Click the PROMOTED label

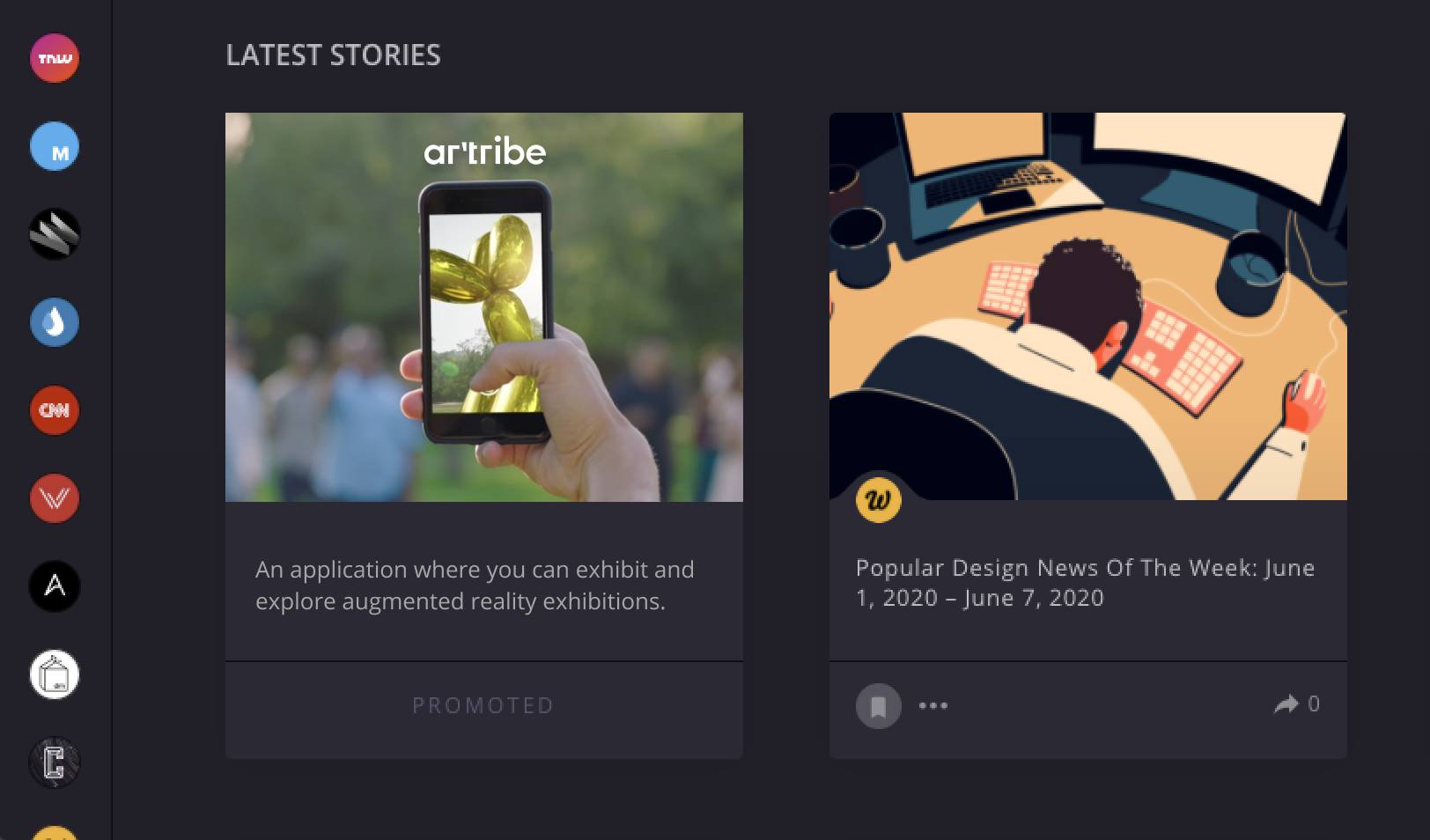coord(483,705)
